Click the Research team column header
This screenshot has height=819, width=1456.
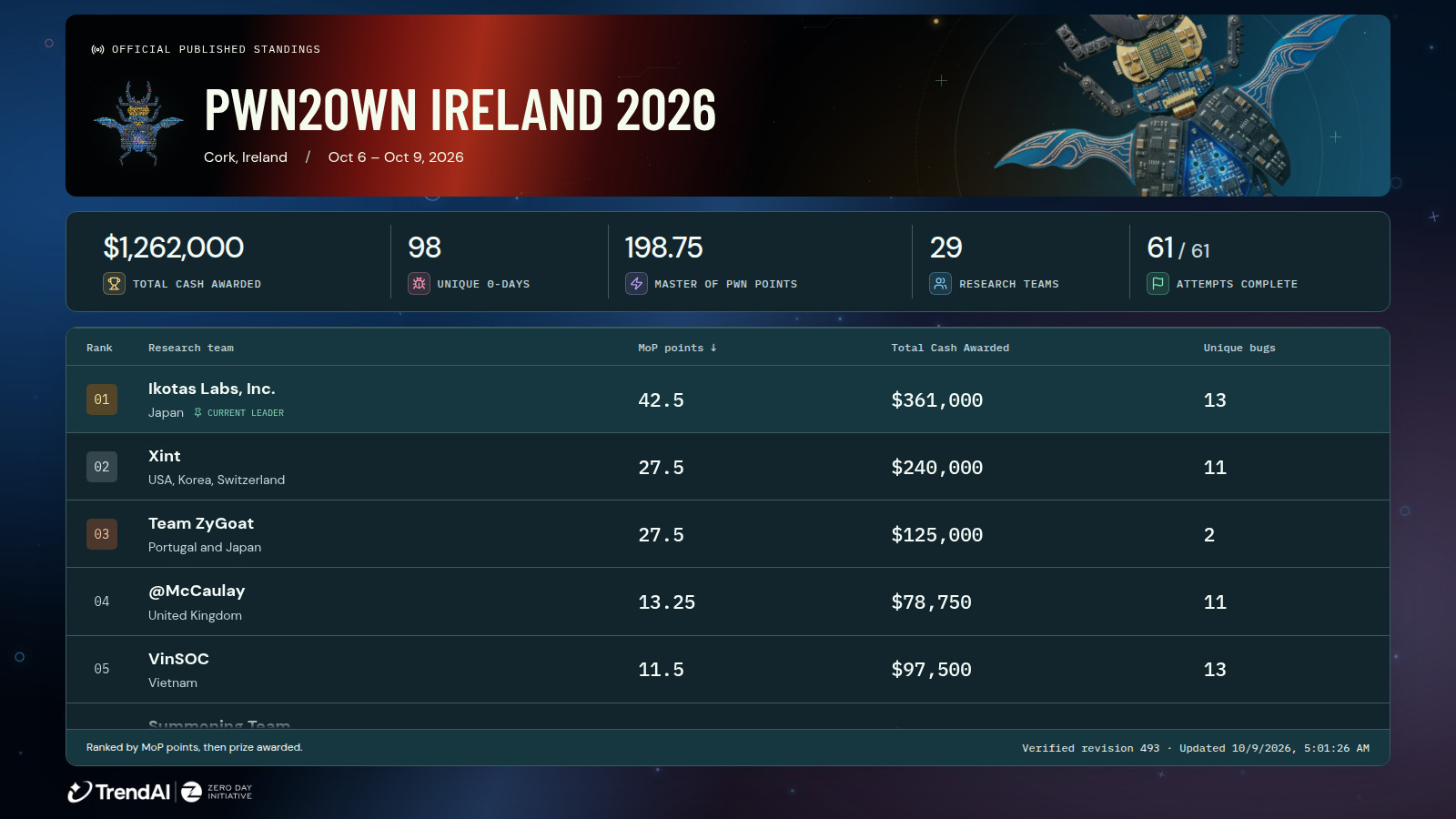coord(191,348)
